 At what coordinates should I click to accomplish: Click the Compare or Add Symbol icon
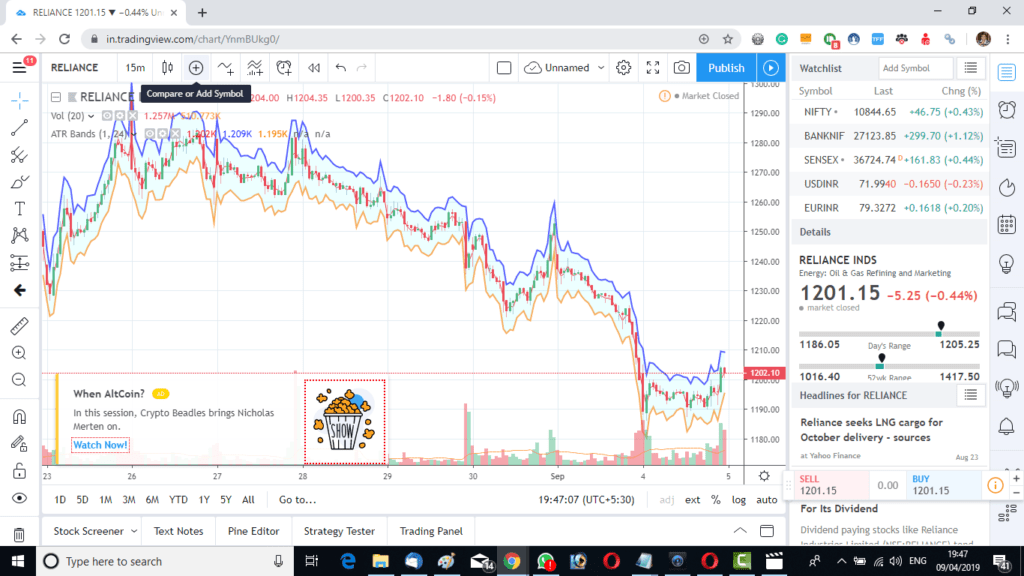(196, 68)
